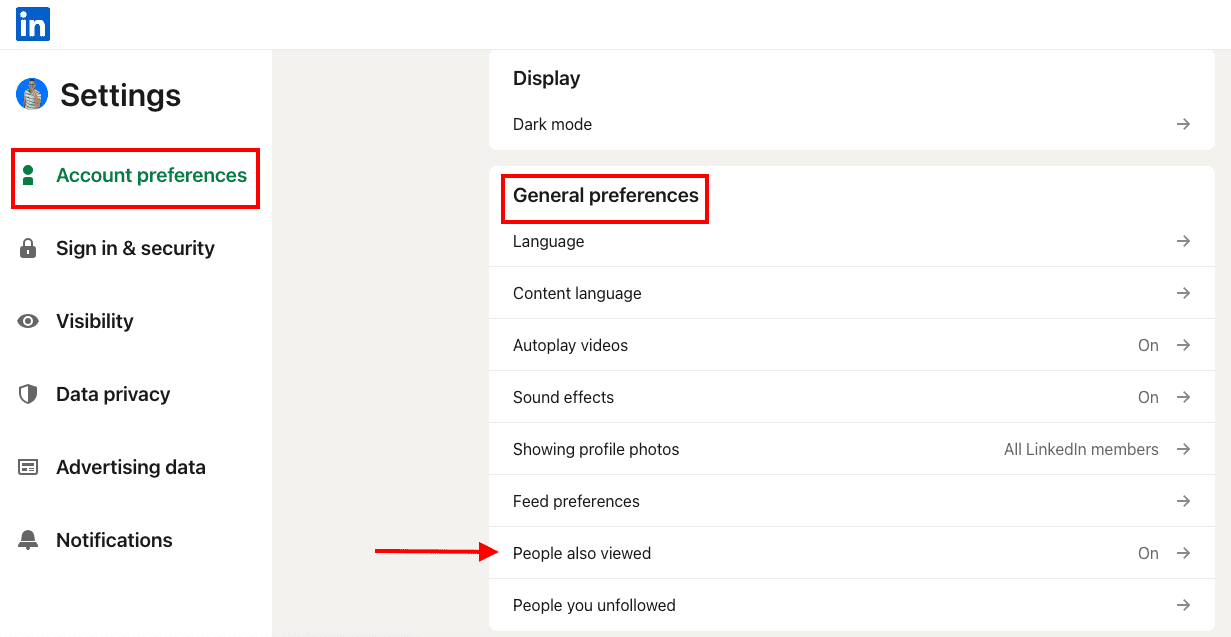This screenshot has height=637, width=1231.
Task: Select the Account preferences person icon
Action: tap(28, 176)
